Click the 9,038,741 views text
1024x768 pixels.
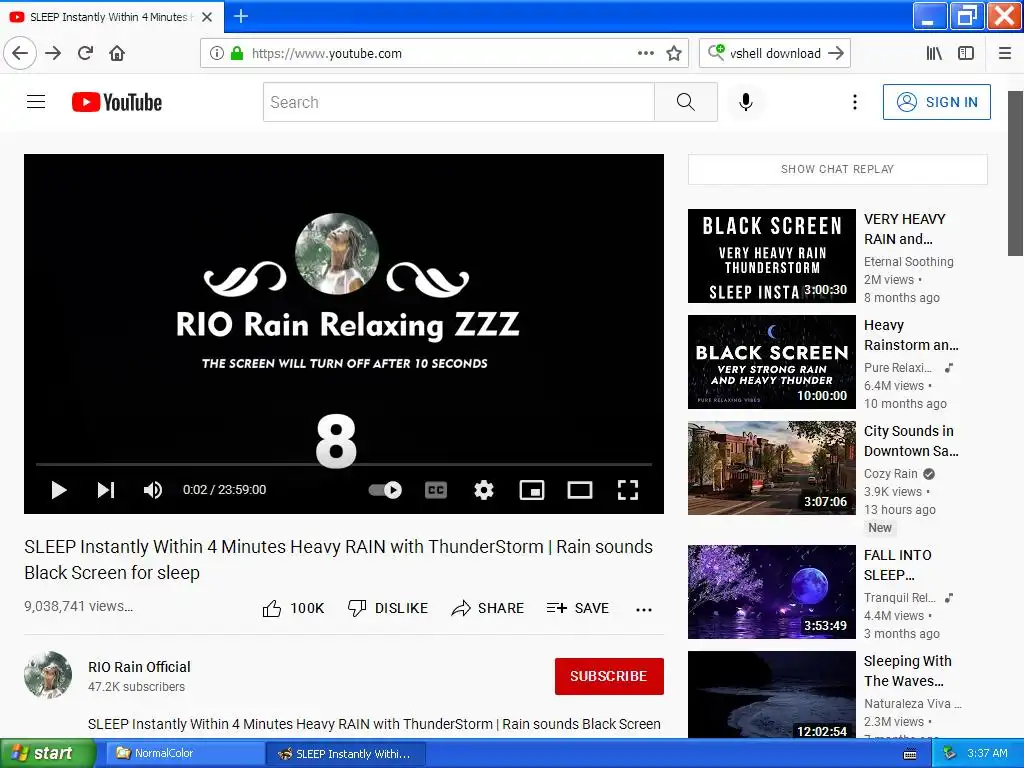(x=78, y=606)
